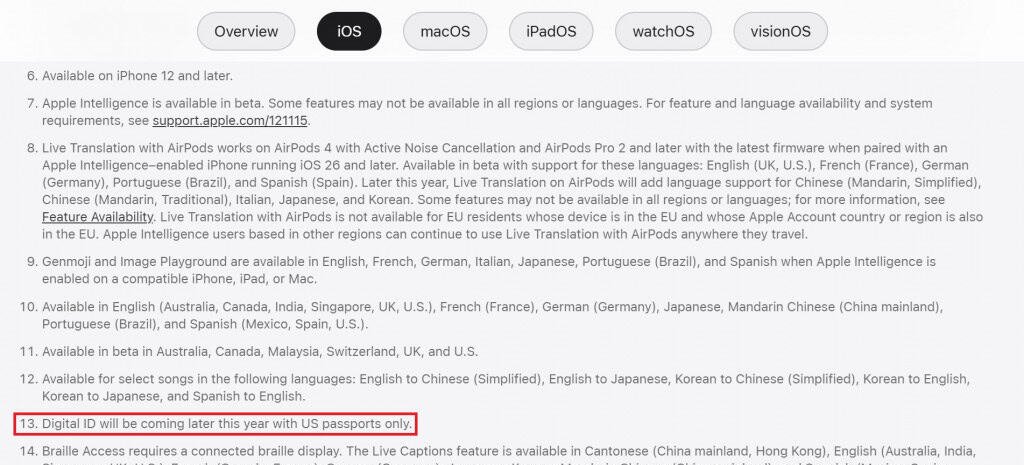Screen dimensions: 1024x465
Task: Open the support.apple.com/121115 link
Action: (x=231, y=121)
